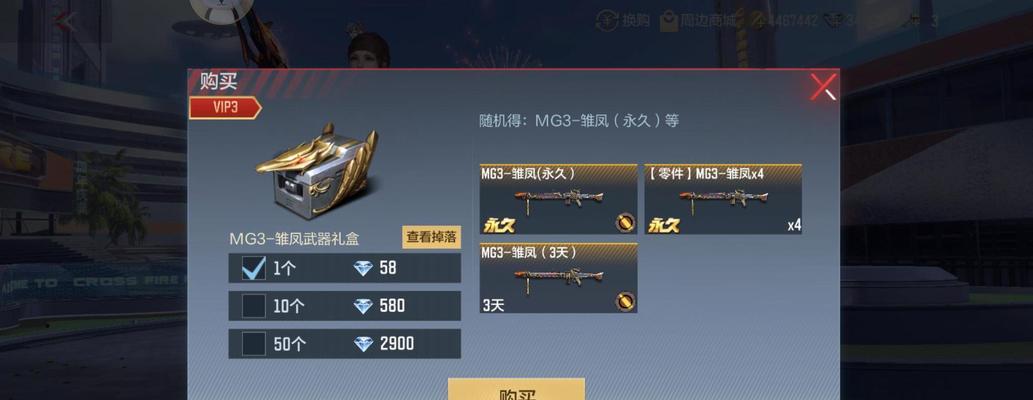Image resolution: width=1033 pixels, height=400 pixels.
Task: Select the 【零件】MG3-雏凤x4 card
Action: coord(723,199)
